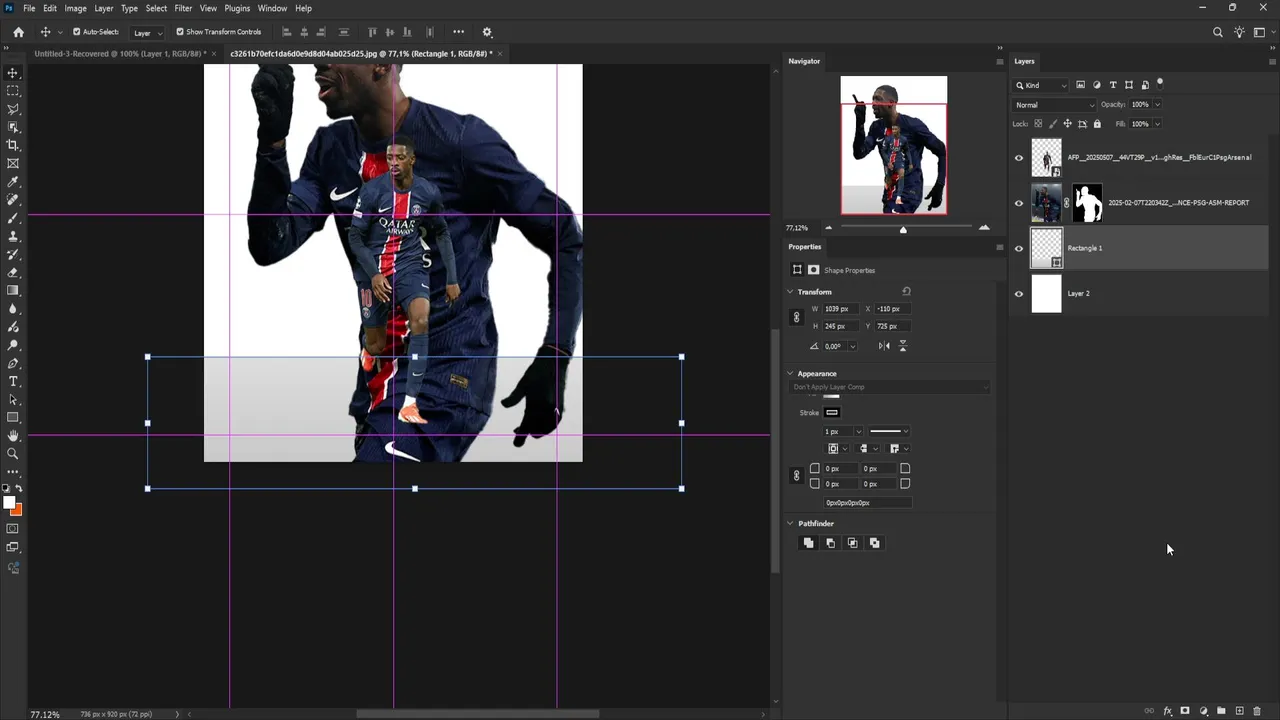This screenshot has height=720, width=1280.
Task: Select the Rectangular Marquee tool
Action: (13, 91)
